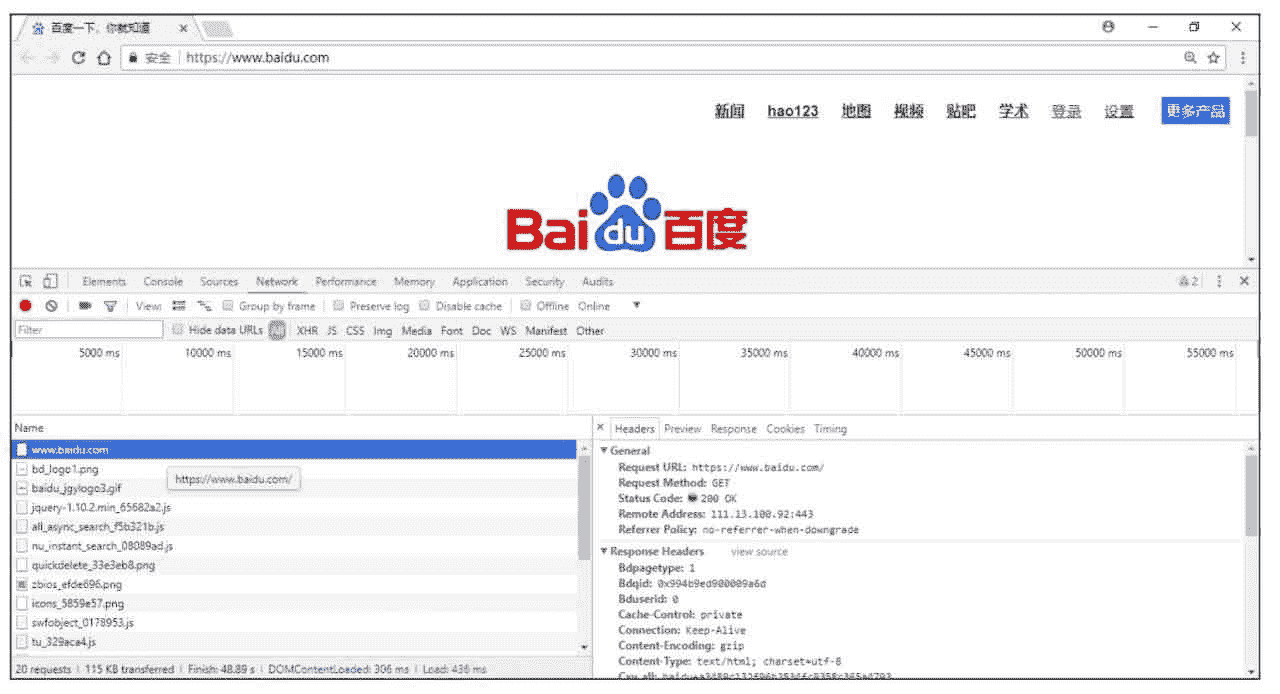Enable the Preserve log checkbox
This screenshot has height=694, width=1280.
(x=339, y=306)
